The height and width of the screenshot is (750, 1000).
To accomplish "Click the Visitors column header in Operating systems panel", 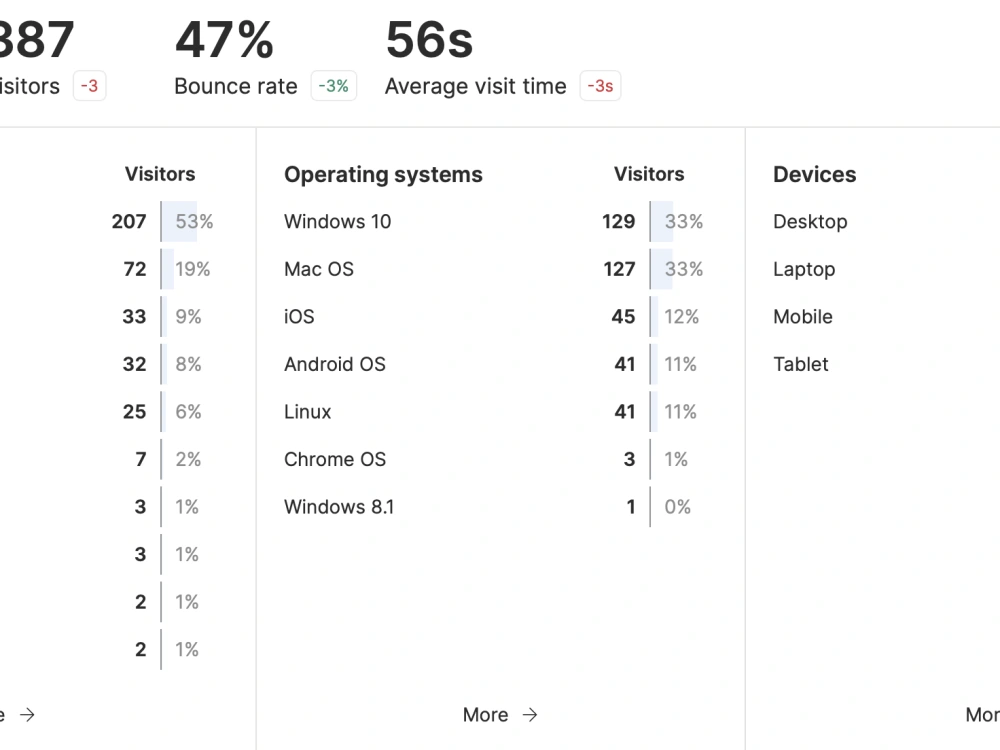I will pos(649,174).
